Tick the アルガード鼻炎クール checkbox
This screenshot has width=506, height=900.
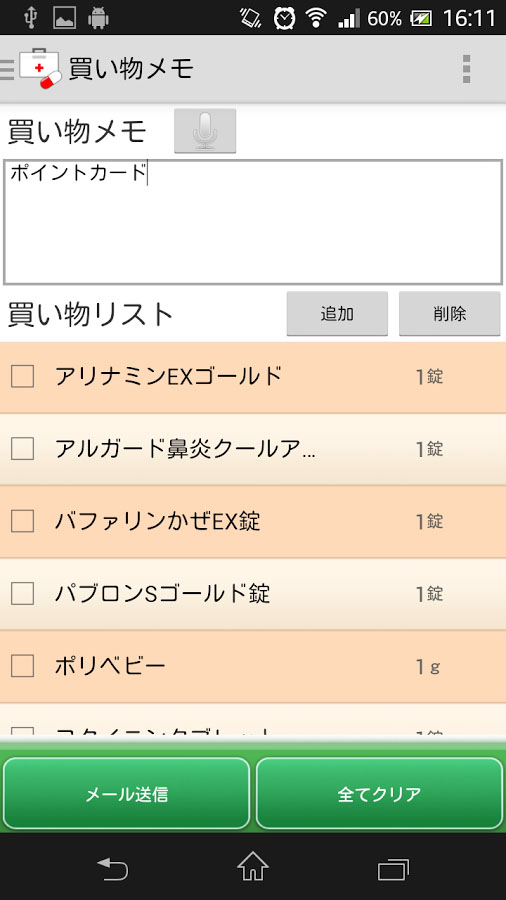click(x=22, y=449)
